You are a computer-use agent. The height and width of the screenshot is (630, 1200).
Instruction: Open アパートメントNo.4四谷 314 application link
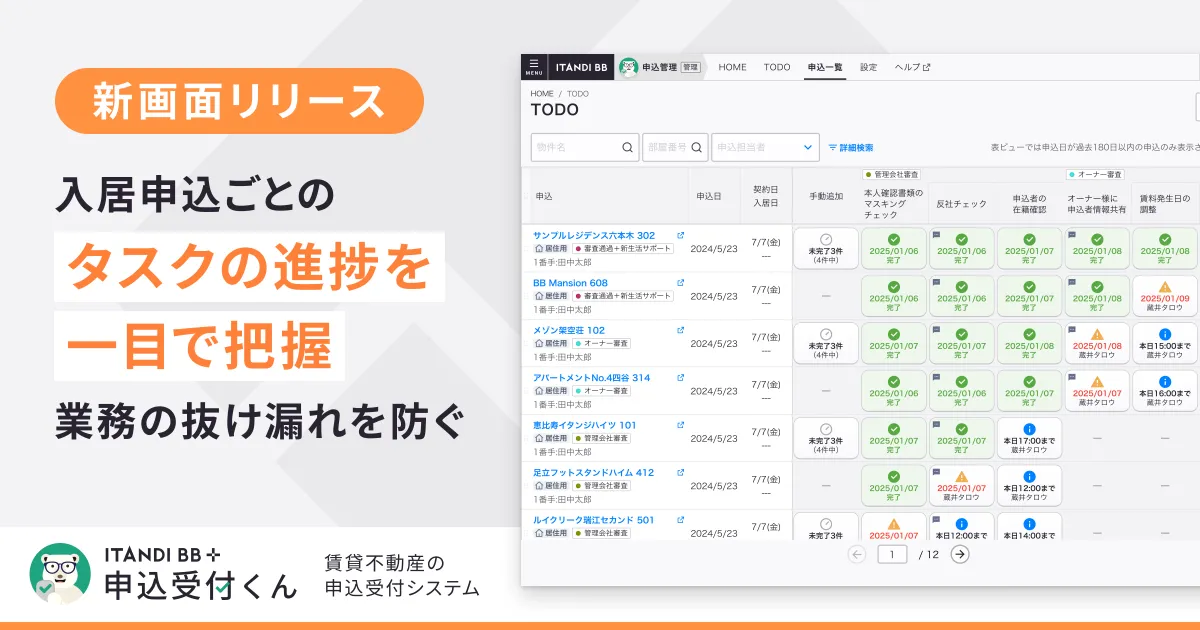pyautogui.click(x=592, y=378)
